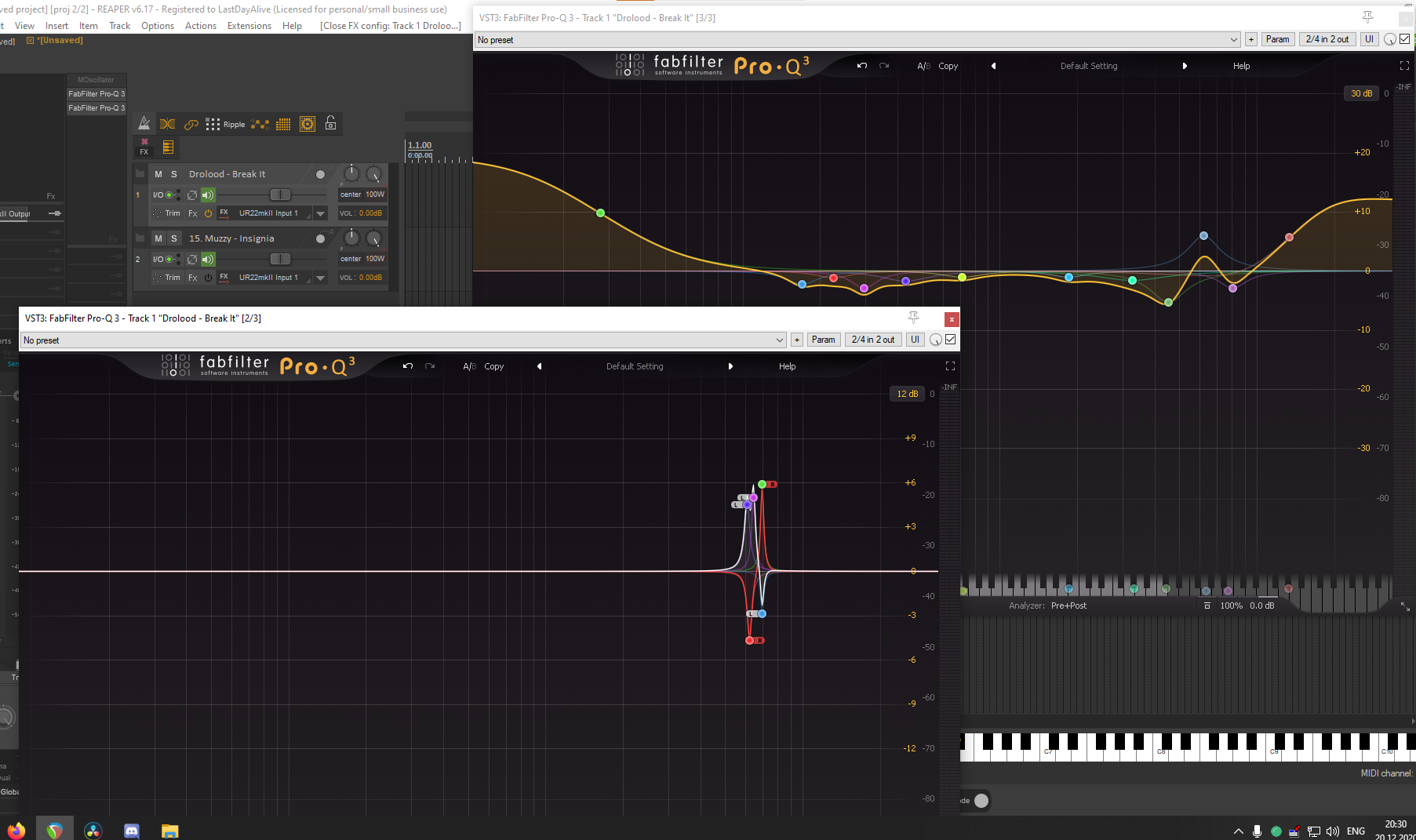
Task: Click the close FX icon with pink X
Action: 144,147
